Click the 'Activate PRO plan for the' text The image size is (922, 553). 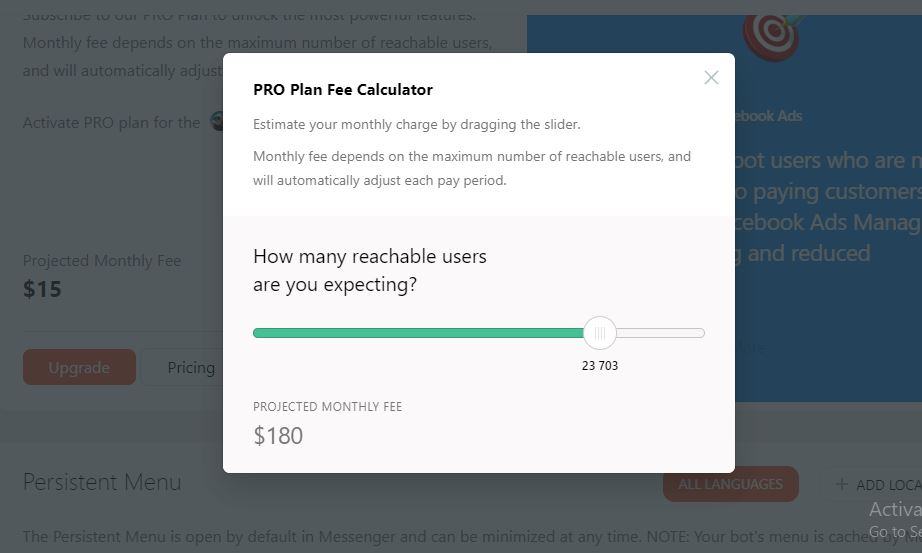point(111,123)
